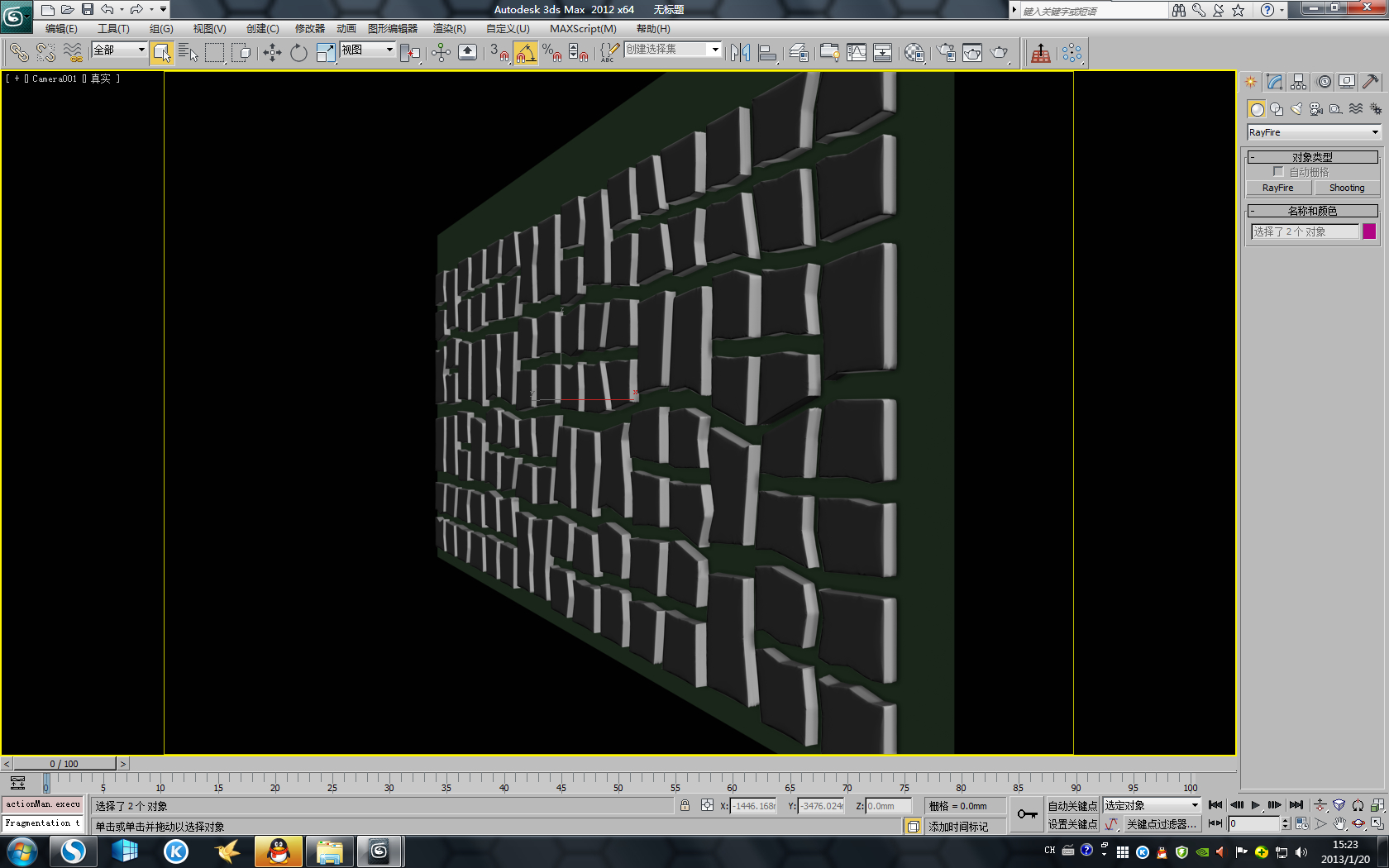The height and width of the screenshot is (868, 1389).
Task: Click the magenta object color swatch
Action: (1369, 231)
